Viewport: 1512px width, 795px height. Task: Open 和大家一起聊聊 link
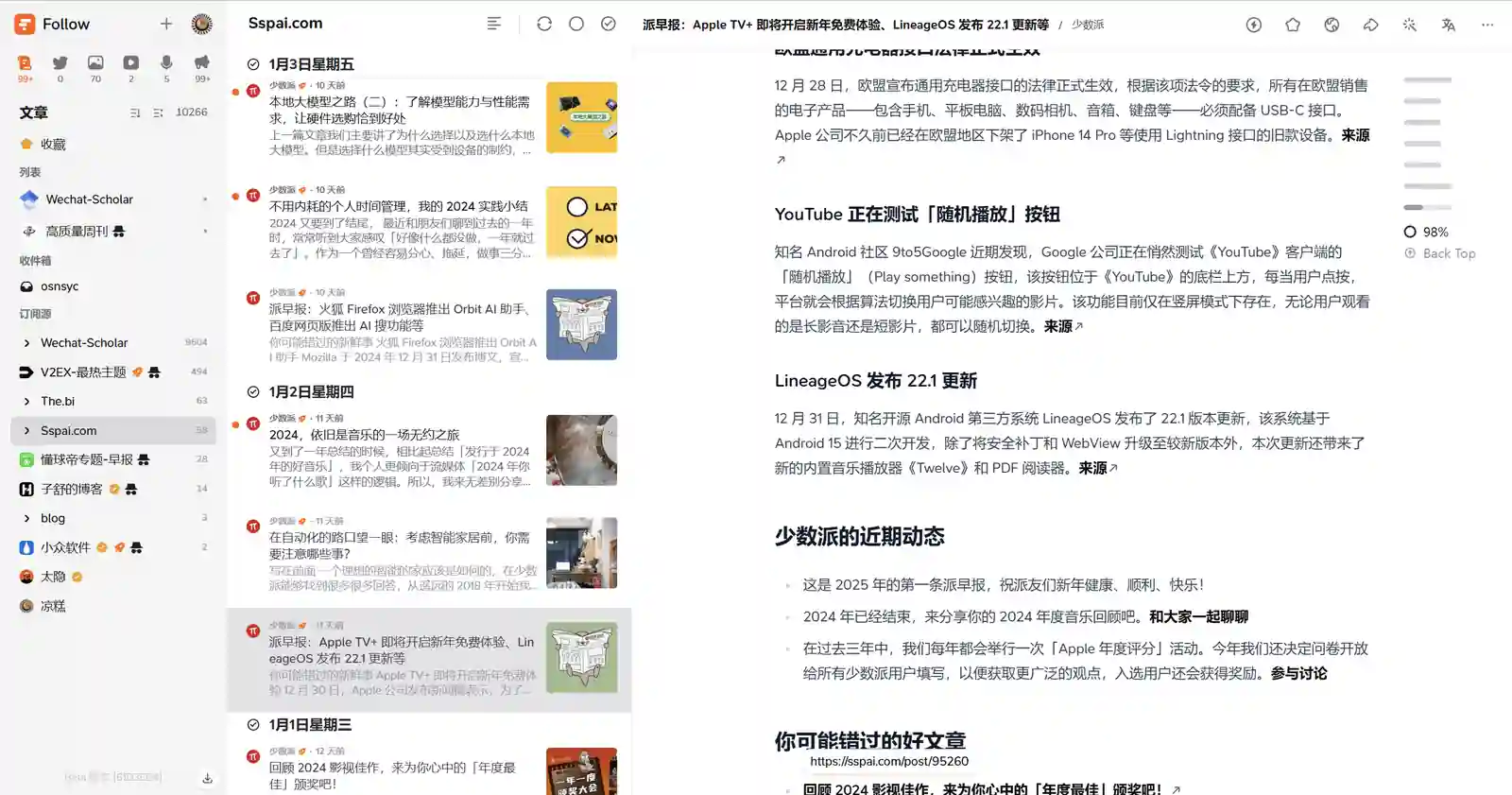(x=1199, y=616)
